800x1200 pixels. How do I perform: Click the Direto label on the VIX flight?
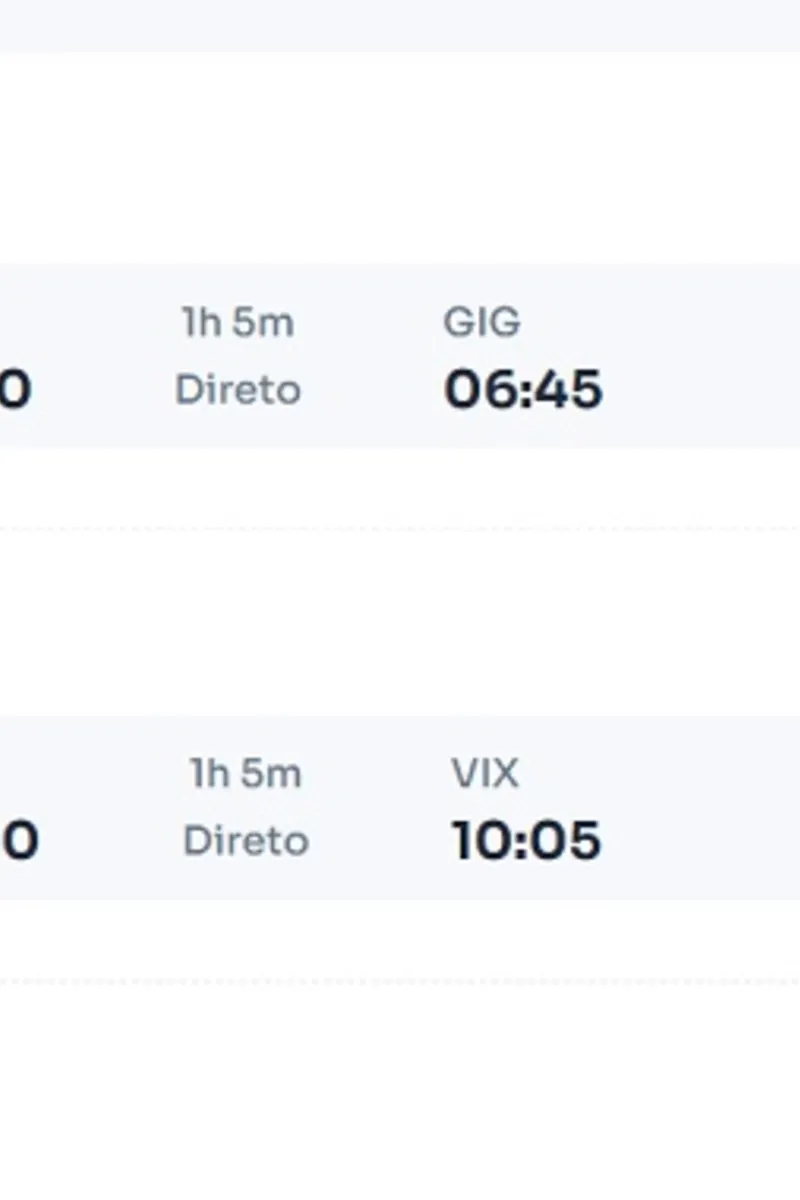(x=246, y=840)
